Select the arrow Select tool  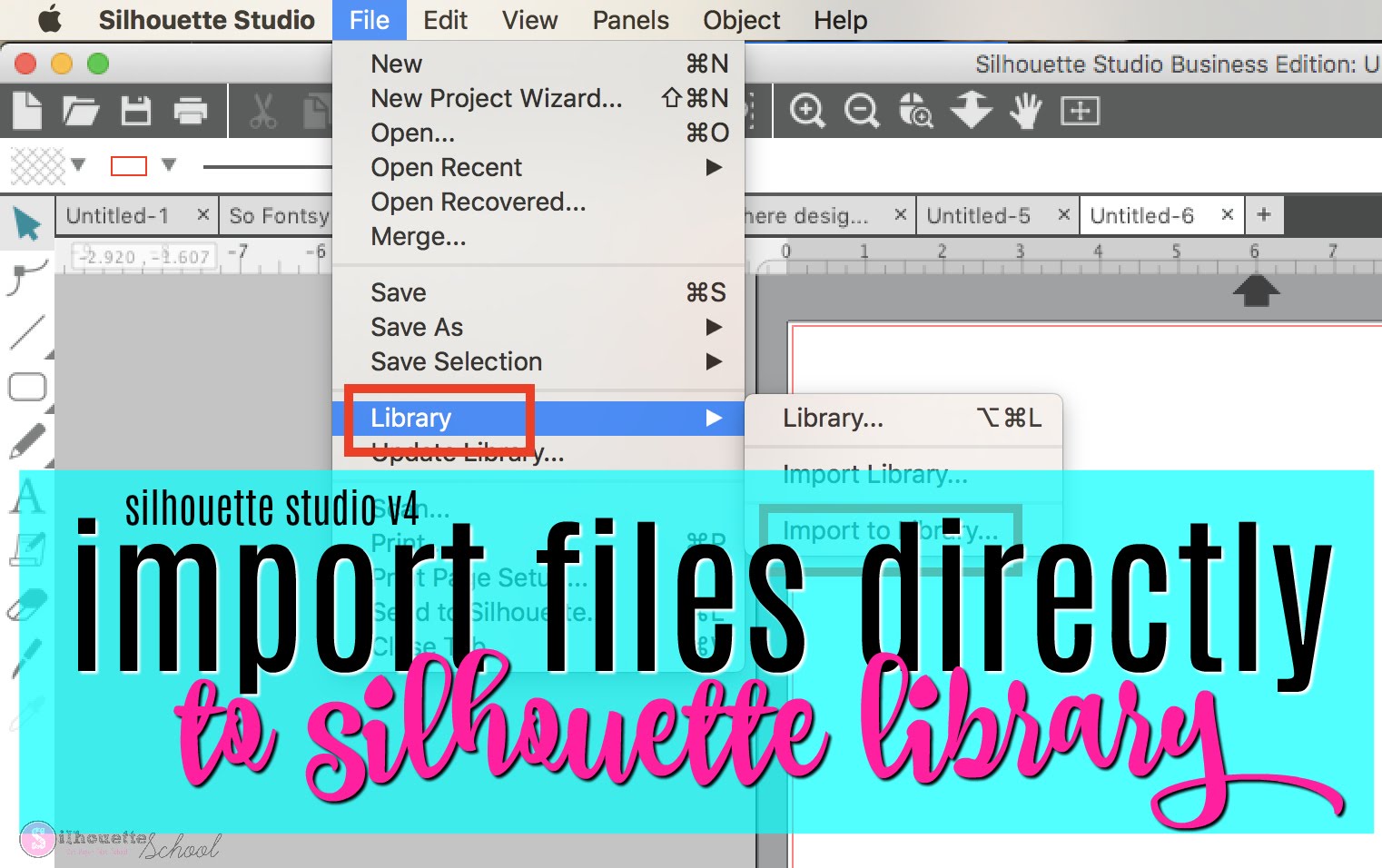[26, 223]
